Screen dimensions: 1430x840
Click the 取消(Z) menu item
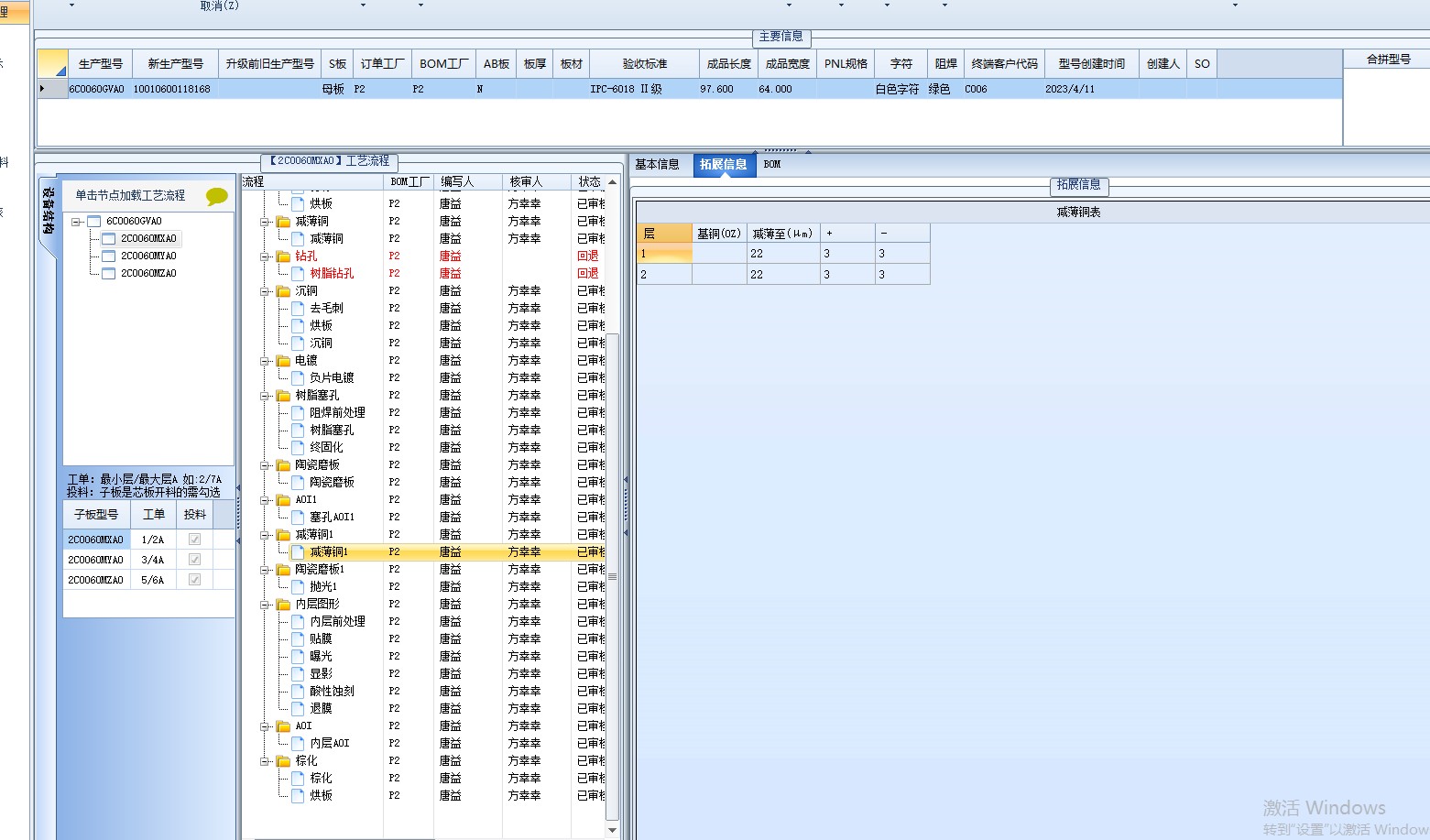[219, 5]
